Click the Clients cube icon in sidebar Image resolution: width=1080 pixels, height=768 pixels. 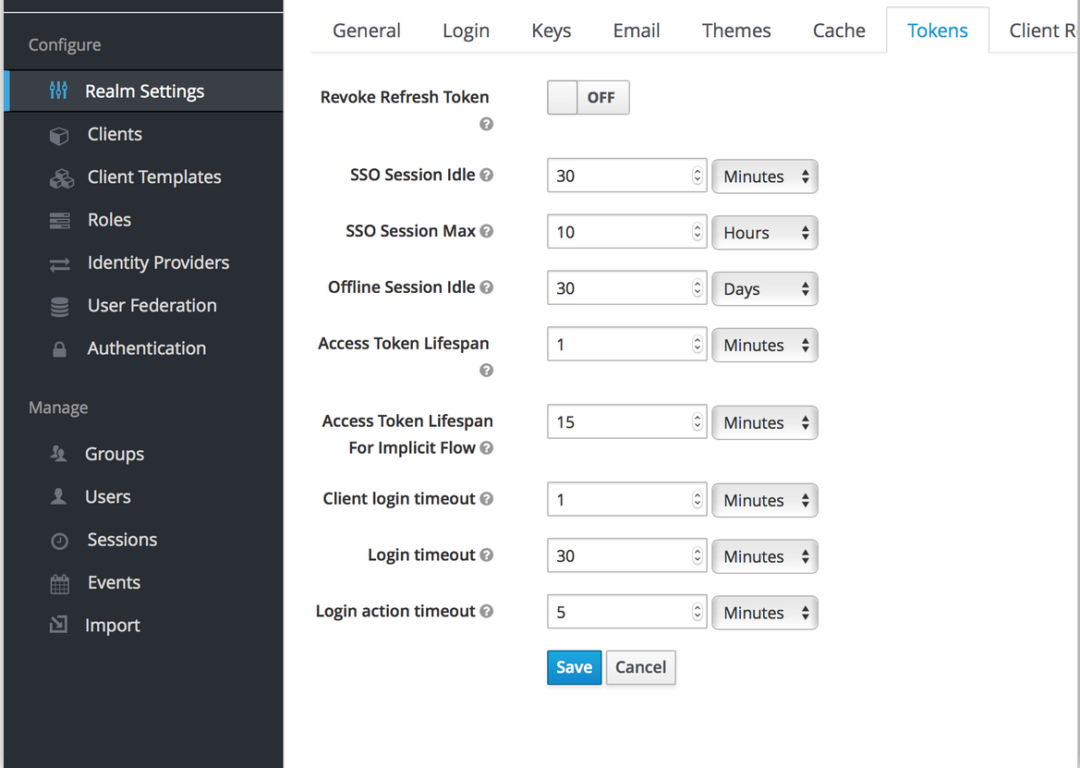60,135
